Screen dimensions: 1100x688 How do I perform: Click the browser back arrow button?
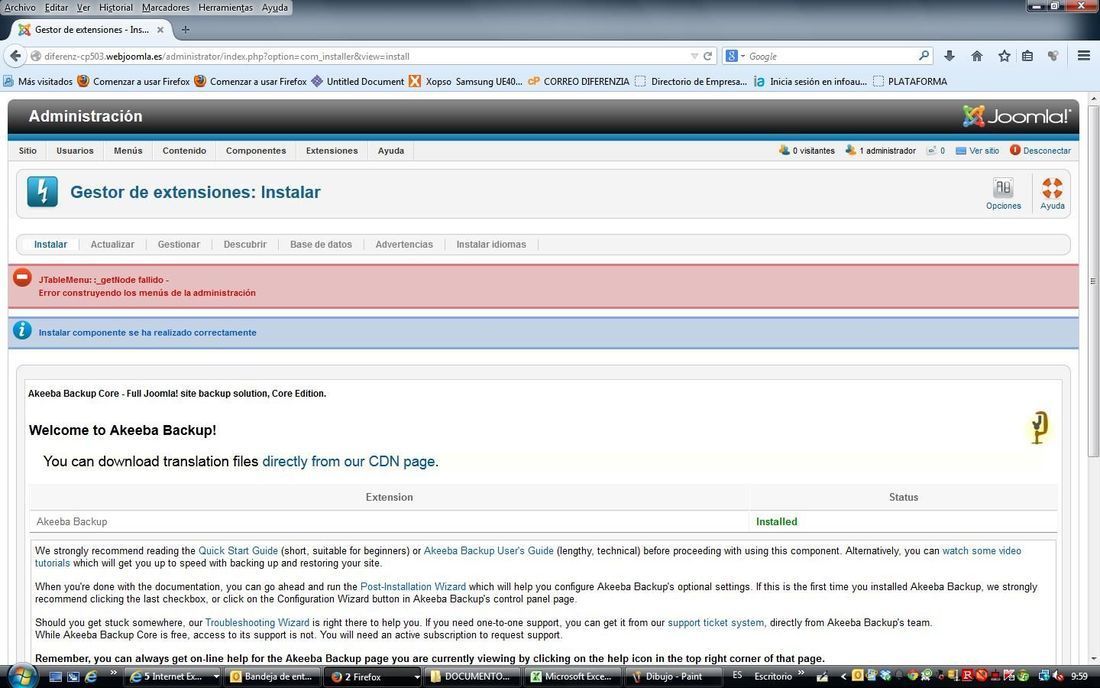point(15,56)
